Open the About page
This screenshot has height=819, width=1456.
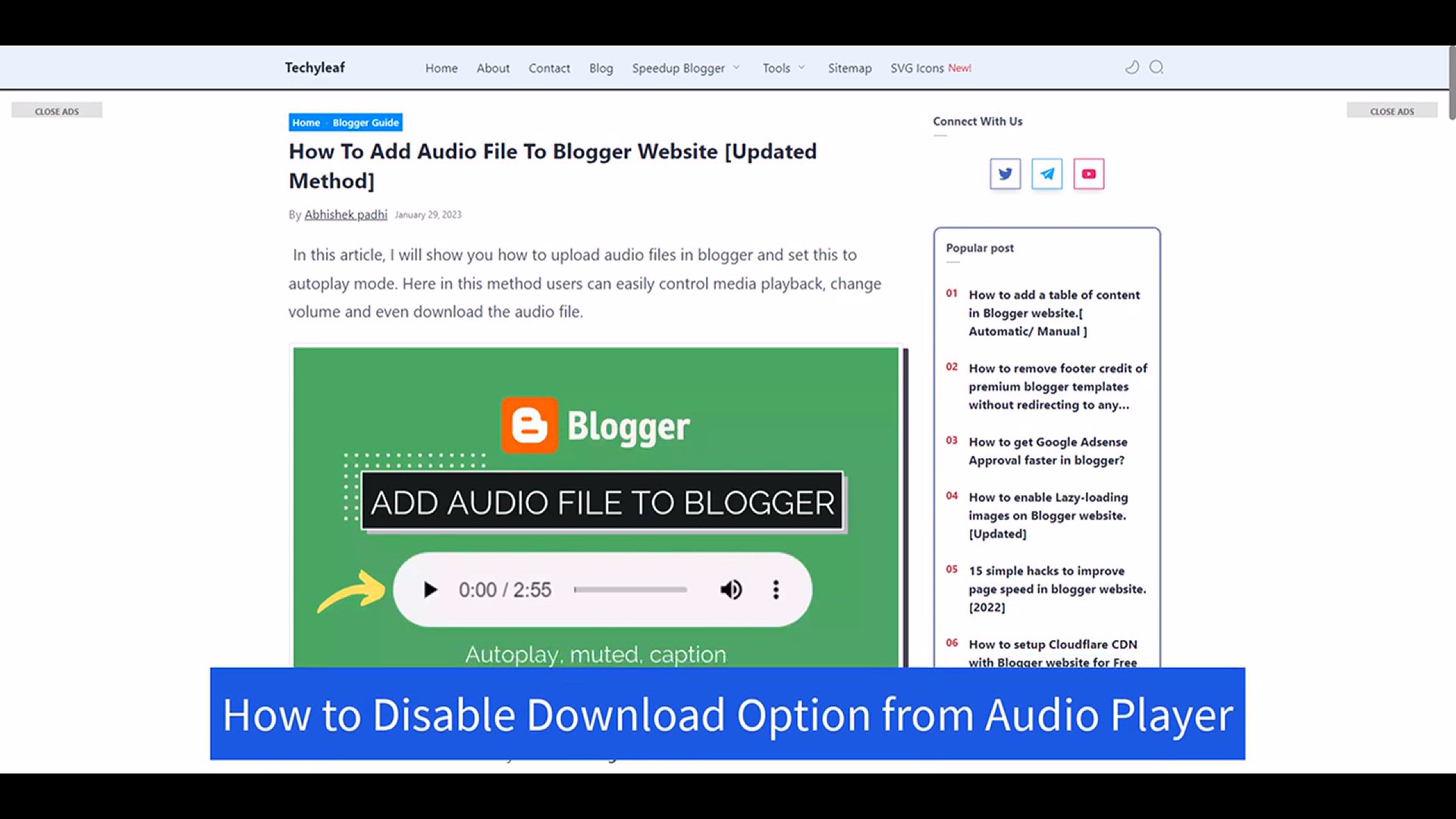(493, 68)
